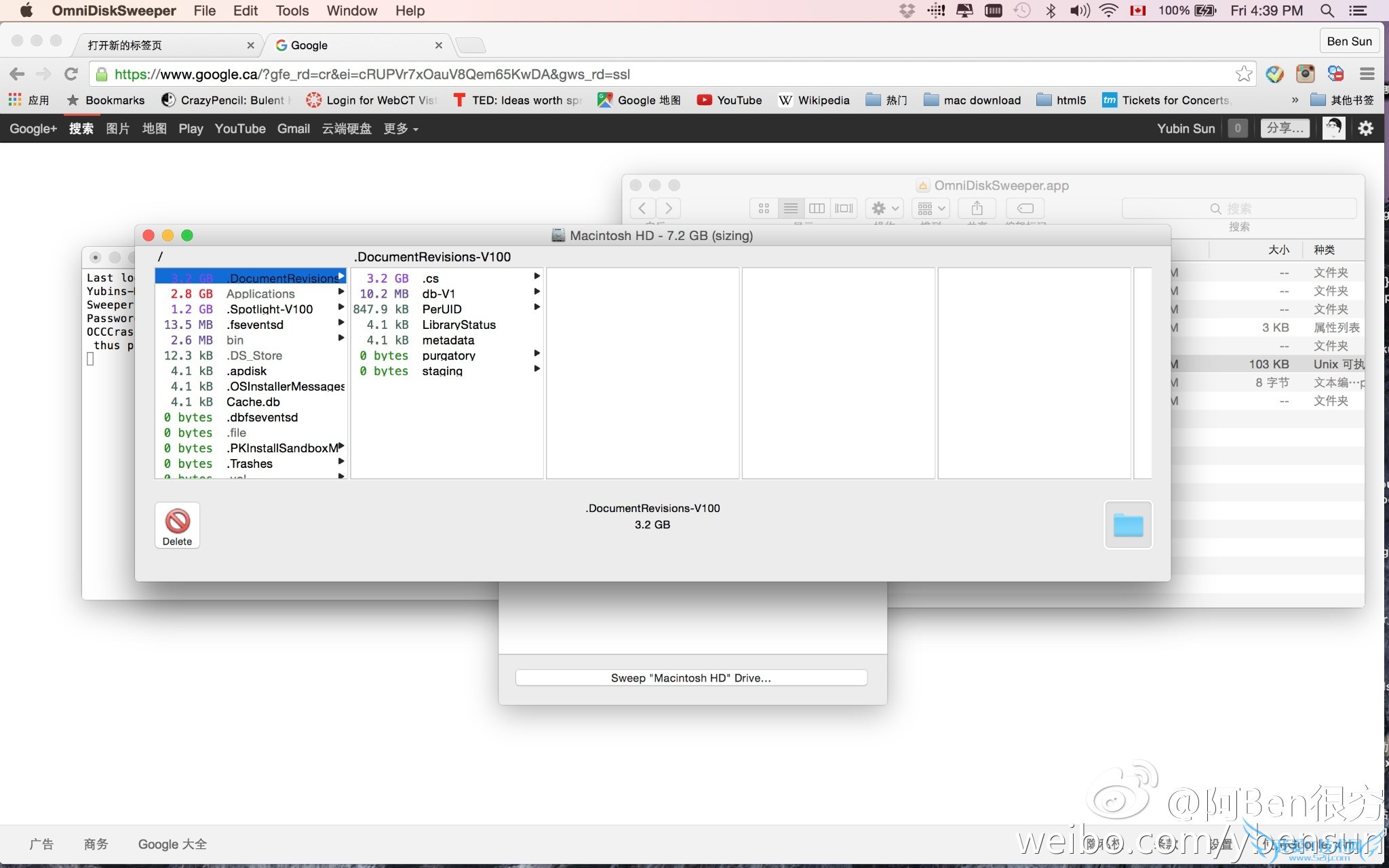Click the Spotlight search magnifier icon
1389x868 pixels.
point(1327,11)
